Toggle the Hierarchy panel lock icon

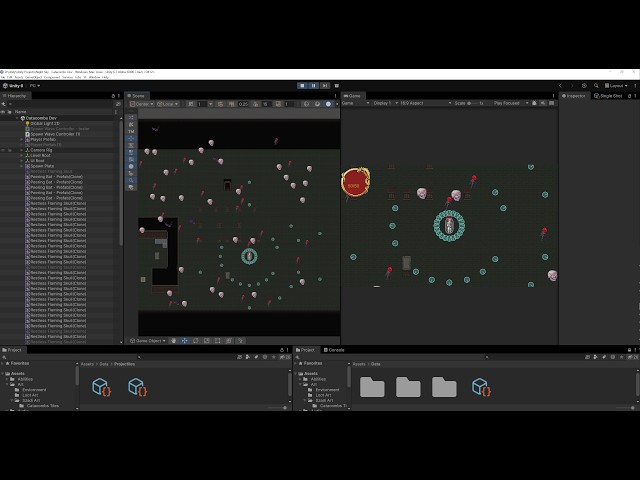(x=113, y=96)
